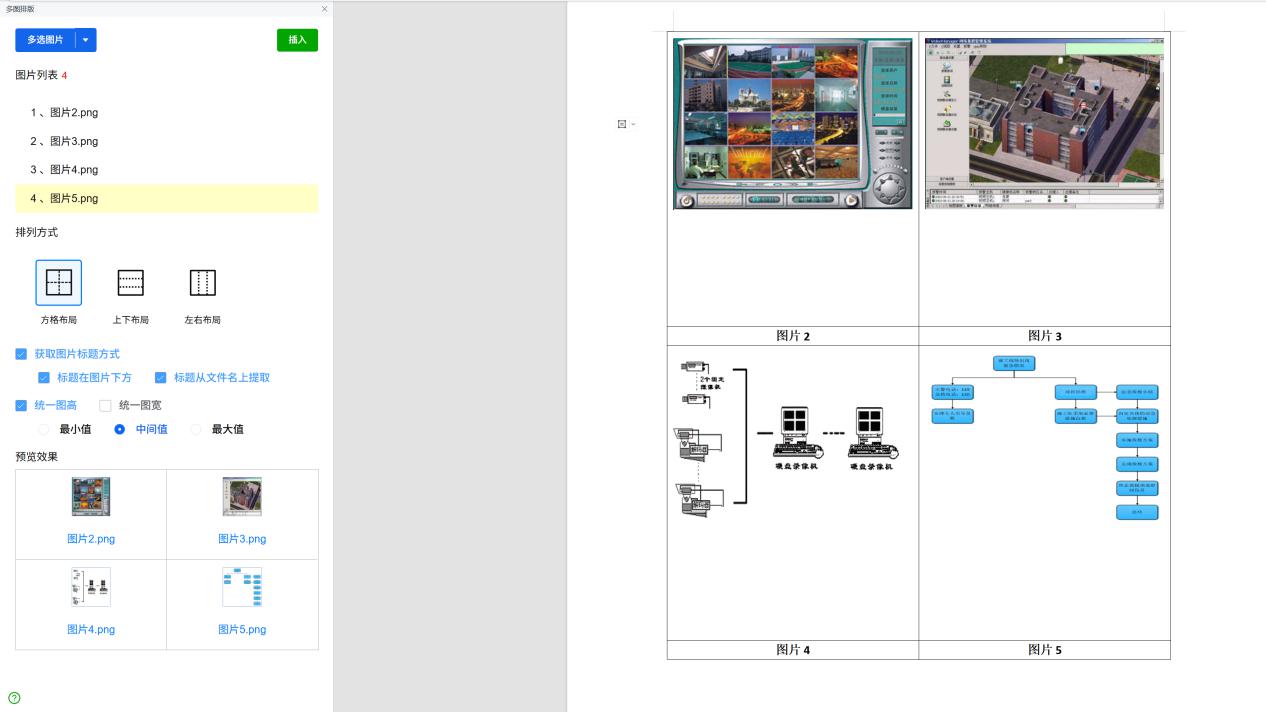This screenshot has height=712, width=1266.
Task: Click preview thumbnail of 图片5.png
Action: 242,587
